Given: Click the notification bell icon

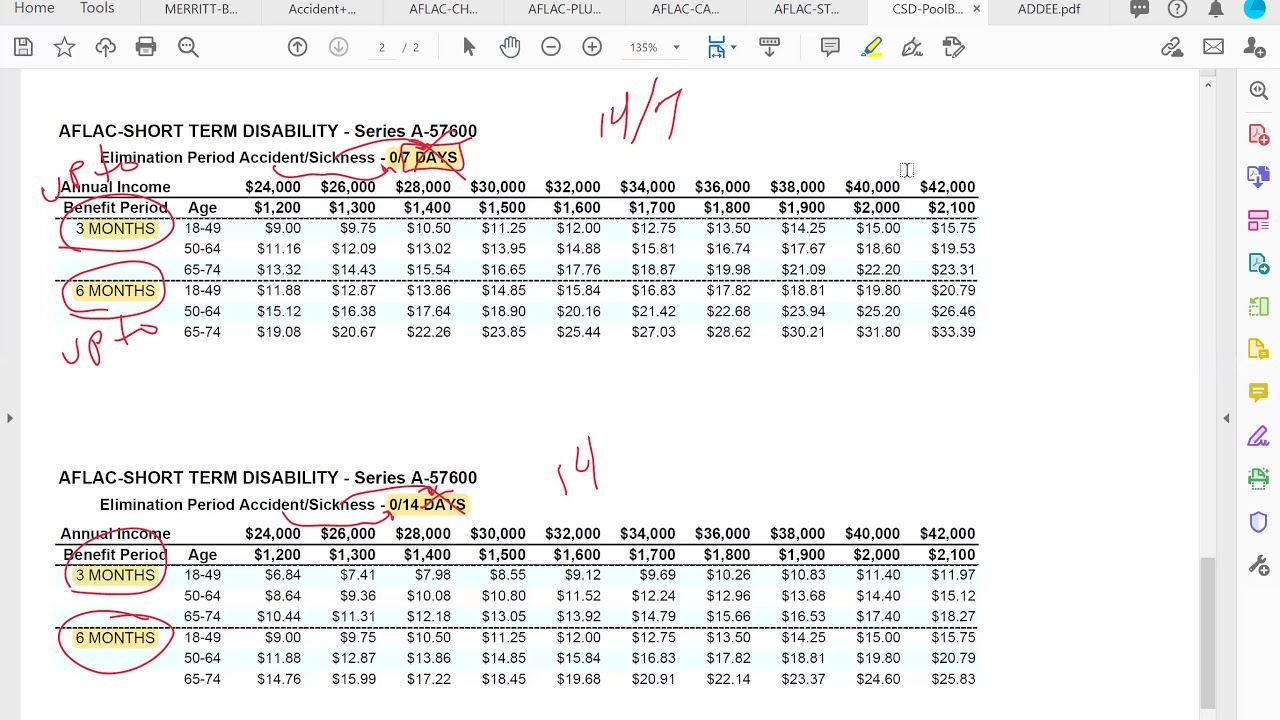Looking at the screenshot, I should pos(1216,9).
